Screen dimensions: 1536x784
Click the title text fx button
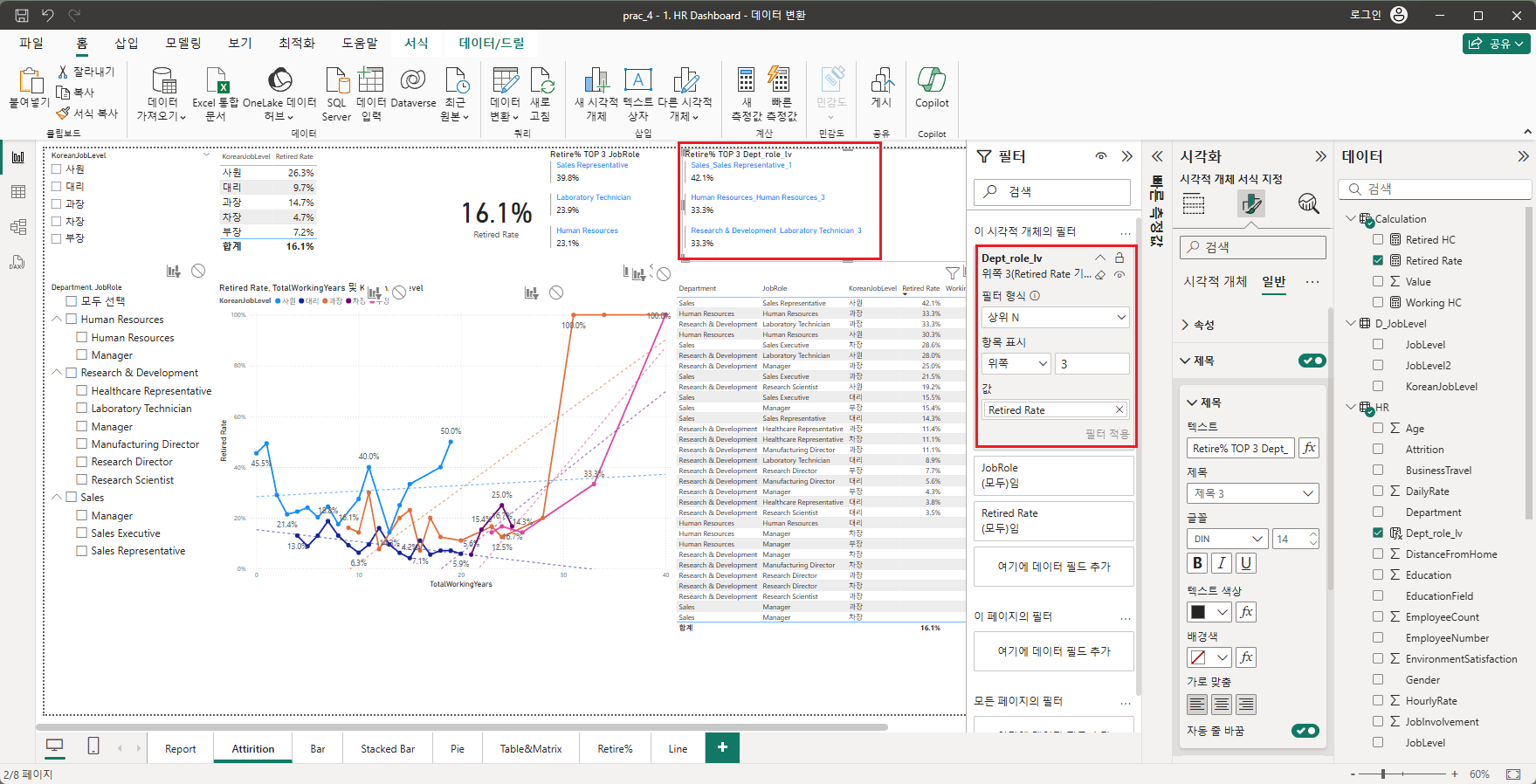click(x=1308, y=448)
